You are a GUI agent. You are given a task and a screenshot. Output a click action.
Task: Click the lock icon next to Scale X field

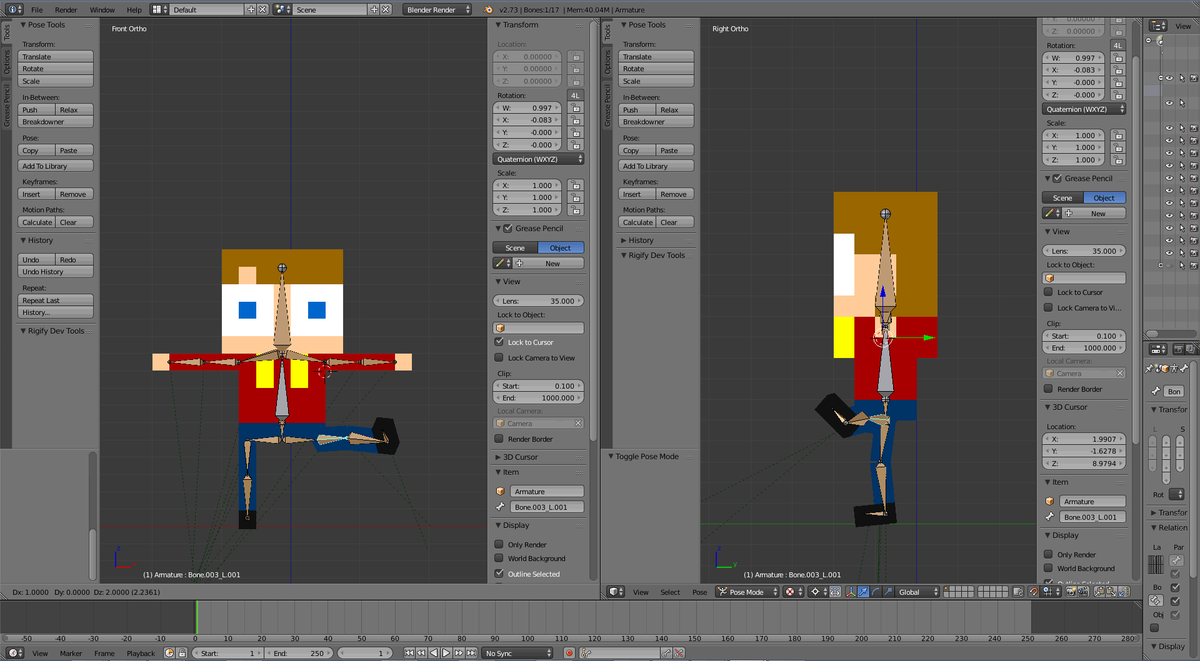[576, 185]
